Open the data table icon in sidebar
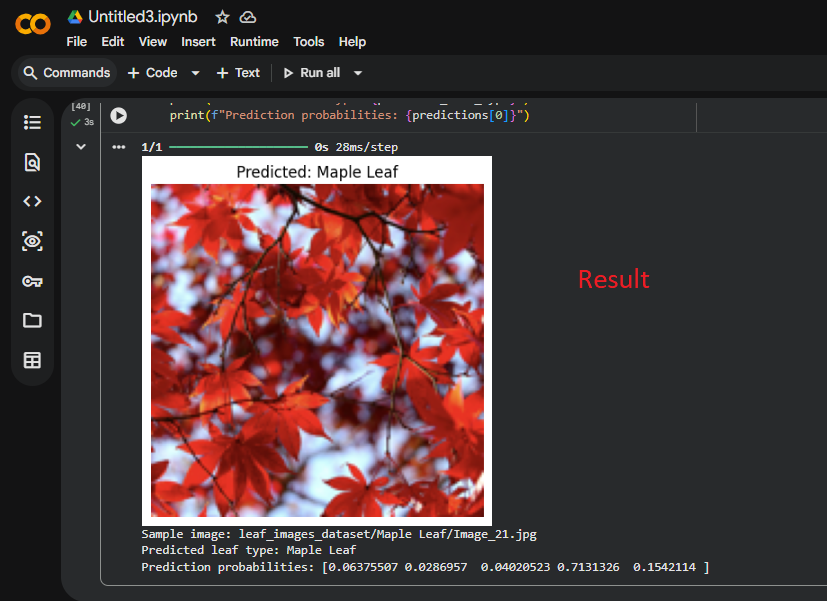 (32, 360)
